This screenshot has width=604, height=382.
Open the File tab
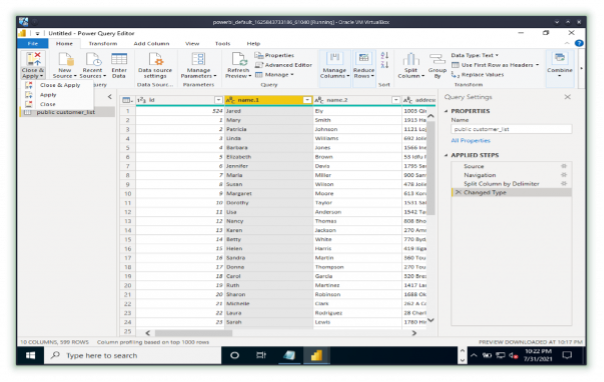coord(33,44)
